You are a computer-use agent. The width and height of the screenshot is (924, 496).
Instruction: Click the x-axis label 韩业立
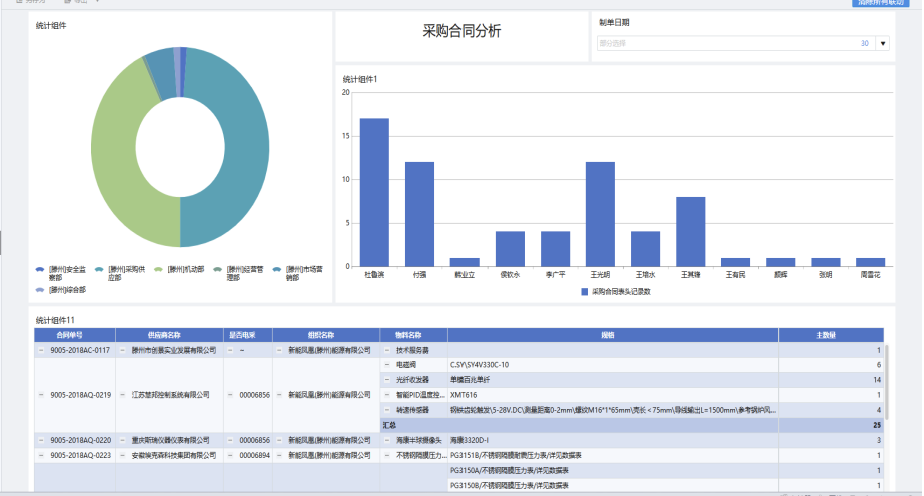[464, 275]
